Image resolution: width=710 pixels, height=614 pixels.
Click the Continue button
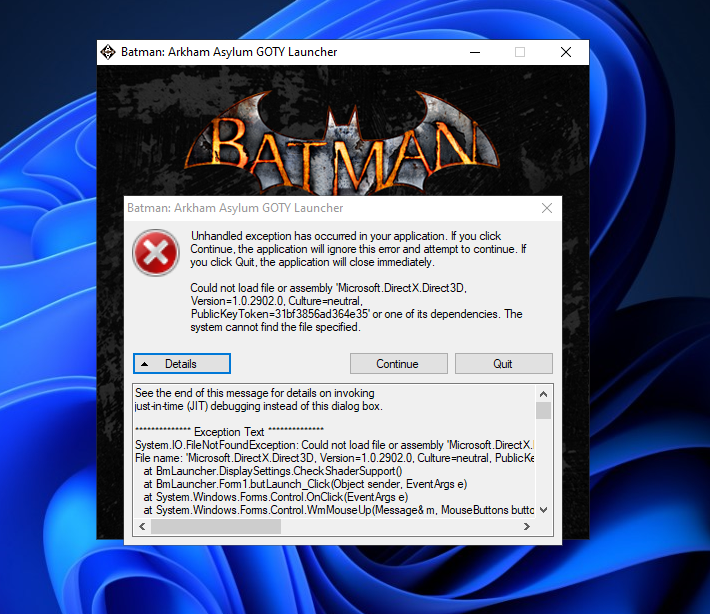click(398, 364)
